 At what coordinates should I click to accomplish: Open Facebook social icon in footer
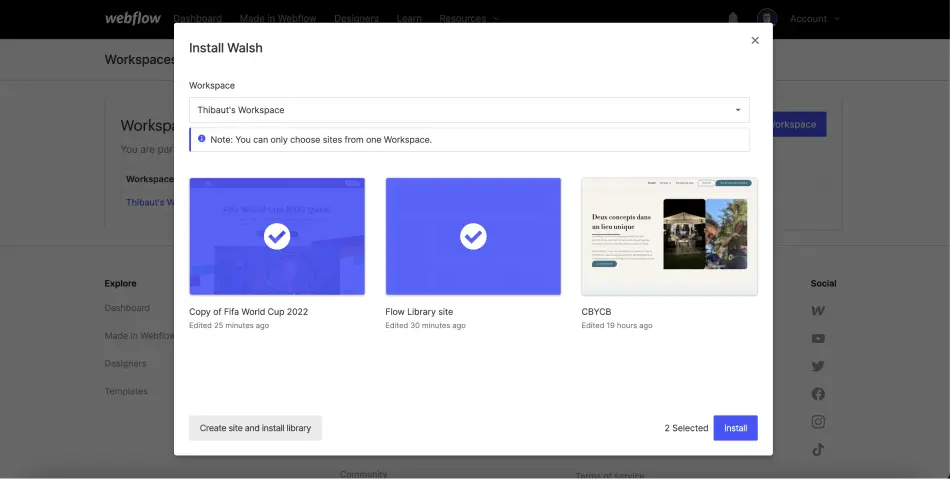coord(818,394)
